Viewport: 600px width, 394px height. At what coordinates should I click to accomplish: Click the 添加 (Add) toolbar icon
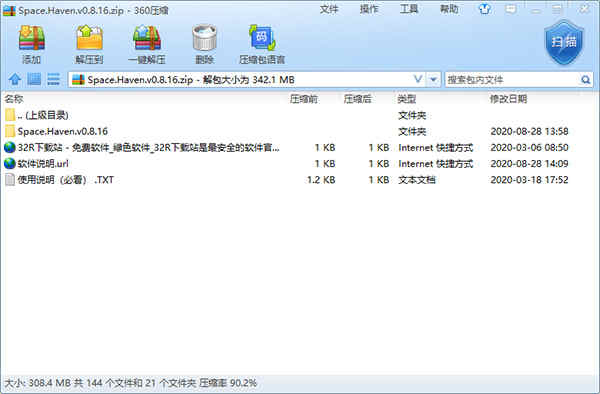click(x=32, y=38)
